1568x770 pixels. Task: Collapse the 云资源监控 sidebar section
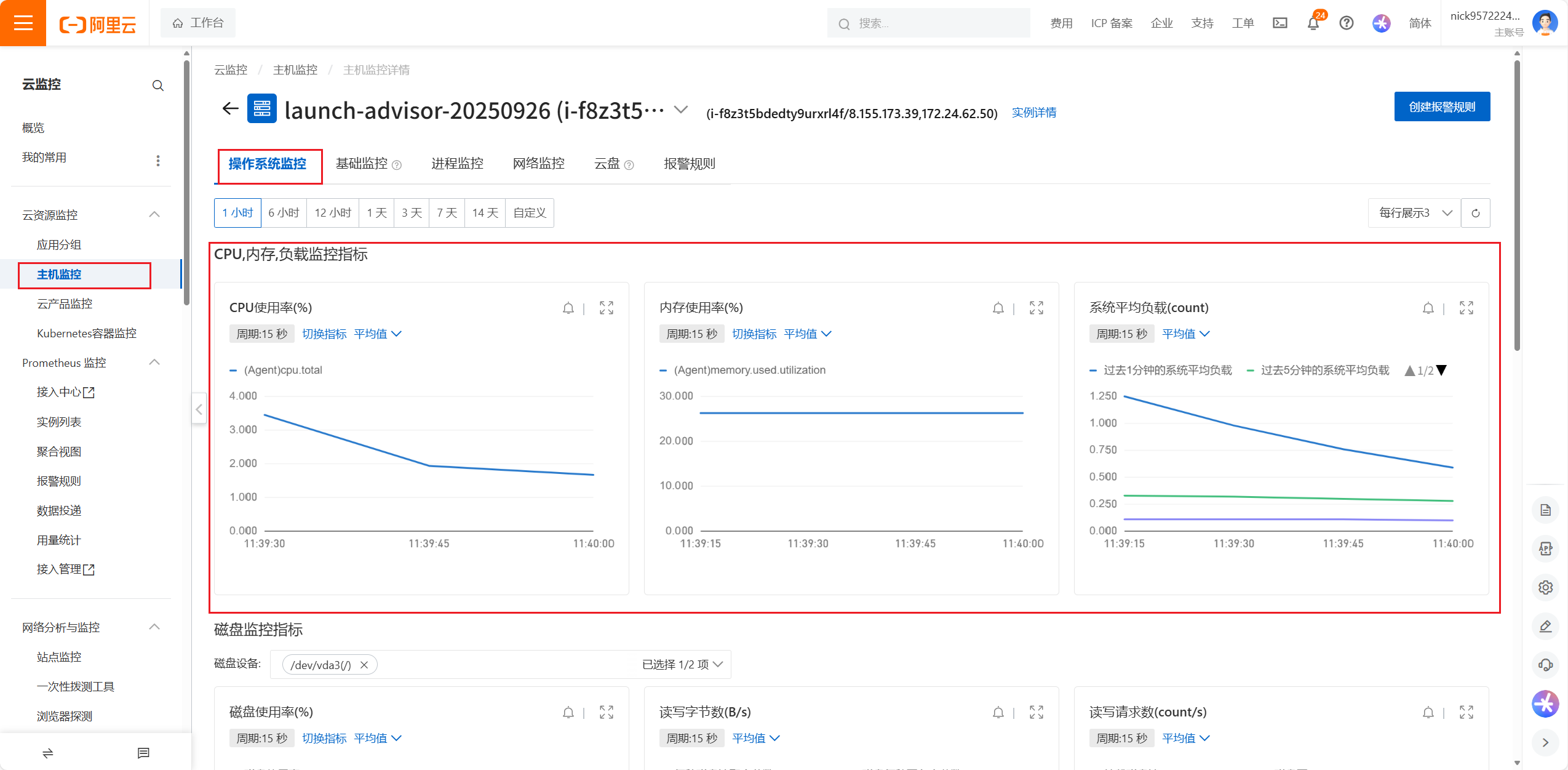154,214
